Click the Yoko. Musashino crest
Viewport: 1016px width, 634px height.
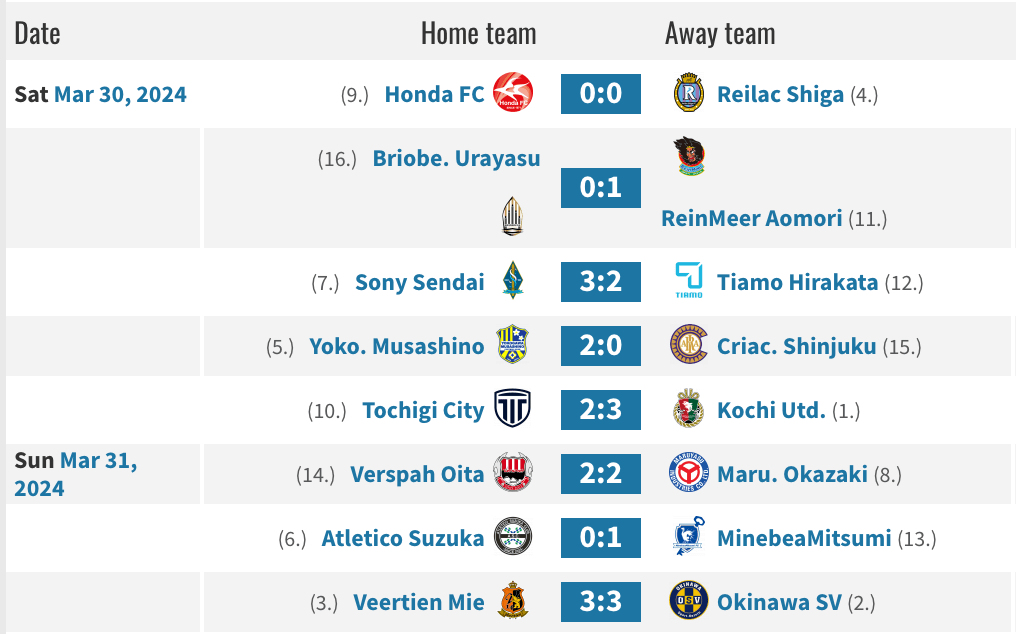[x=513, y=345]
